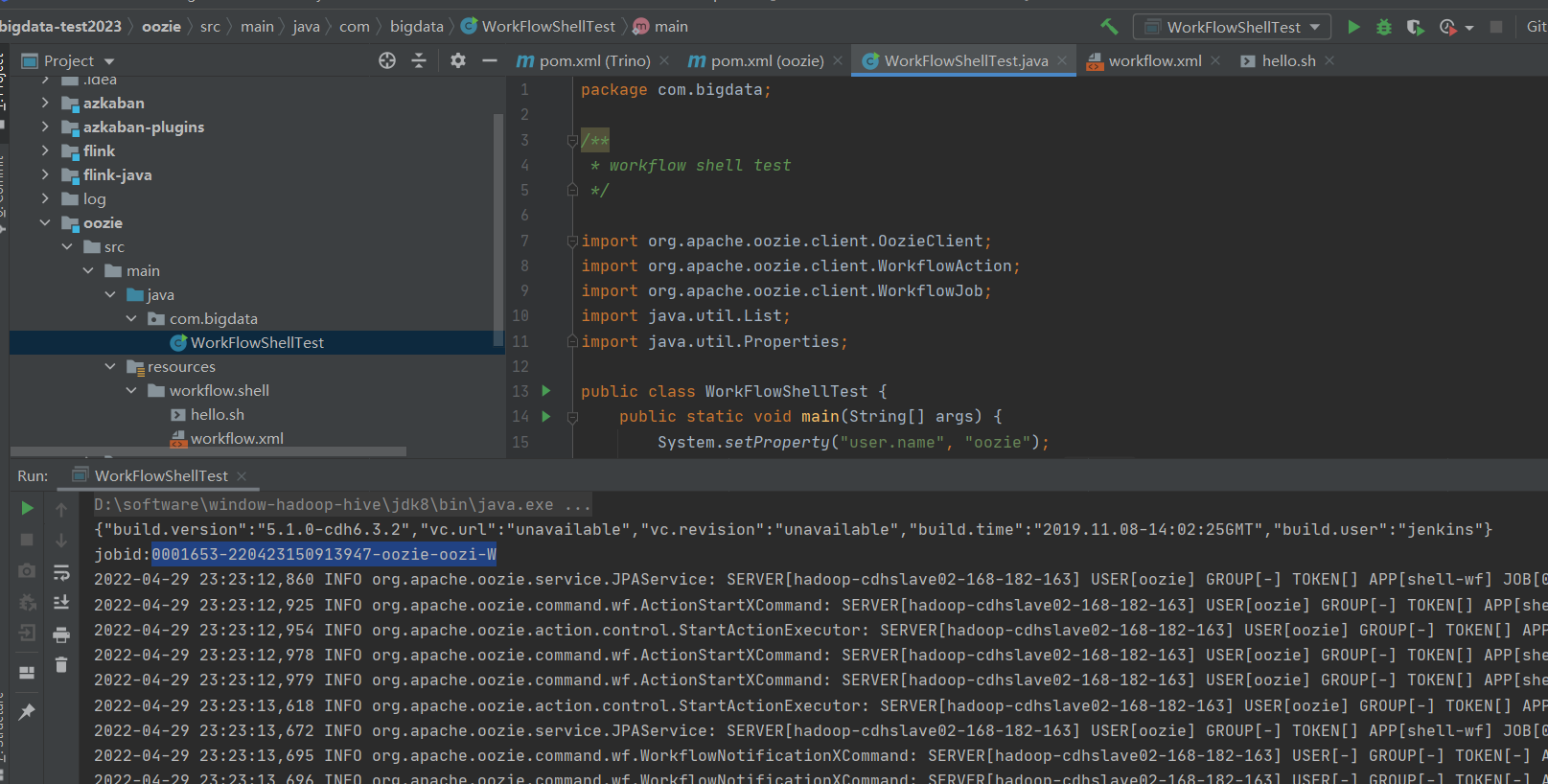Toggle scroll to end of console
Screen dimensions: 1548x784
coord(61,602)
